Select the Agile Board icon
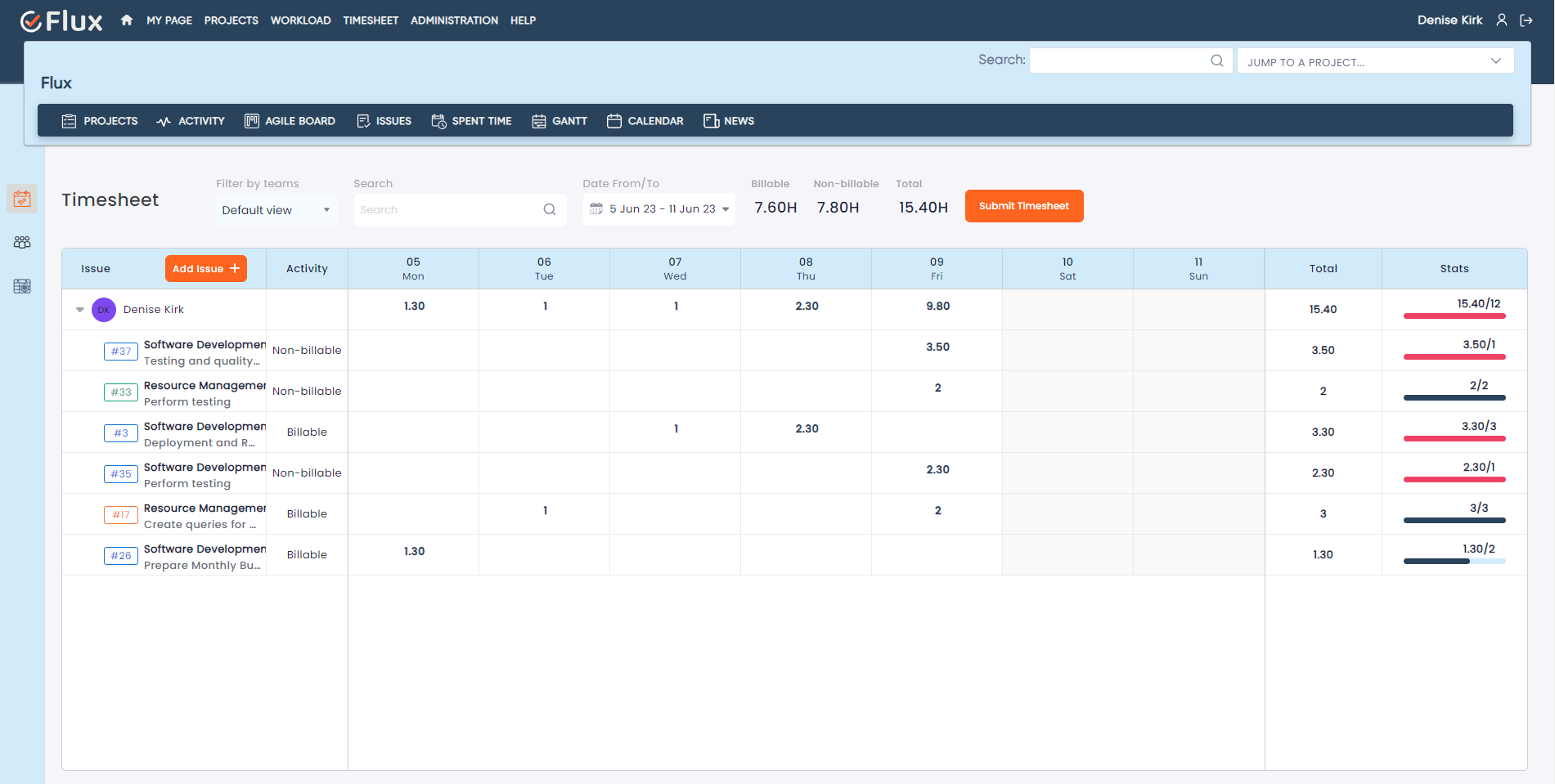The width and height of the screenshot is (1555, 784). coord(252,120)
